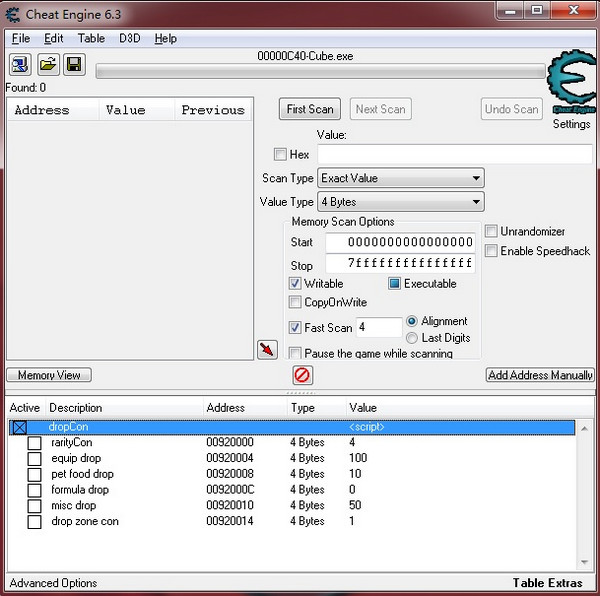The image size is (600, 596).
Task: Open Advanced Options
Action: coord(53,583)
